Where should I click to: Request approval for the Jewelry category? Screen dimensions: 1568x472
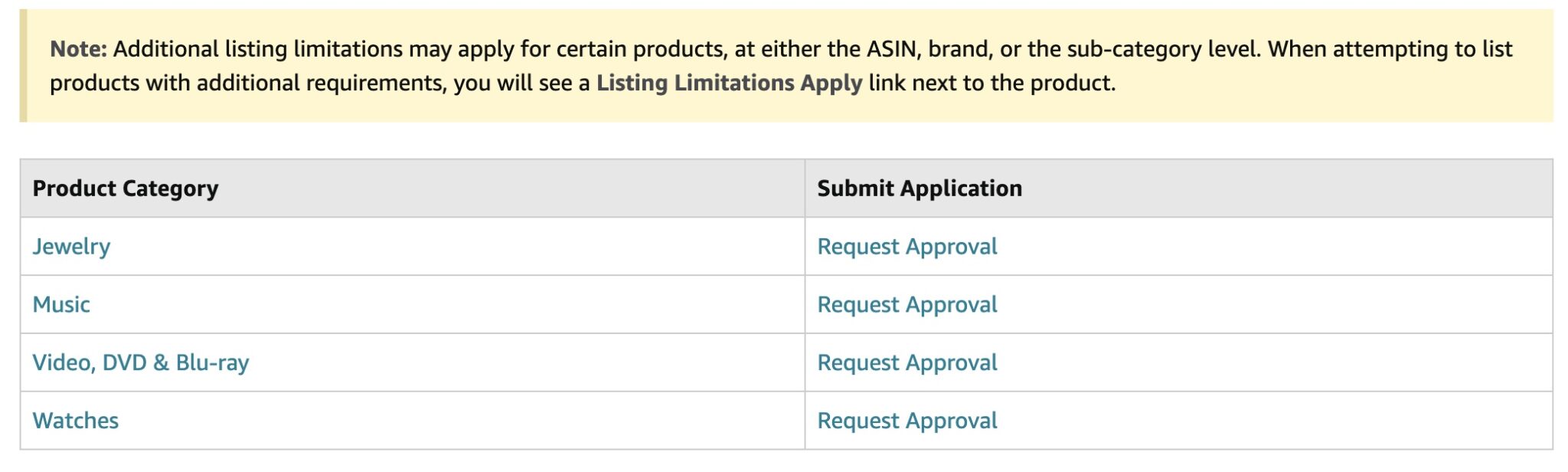[907, 247]
